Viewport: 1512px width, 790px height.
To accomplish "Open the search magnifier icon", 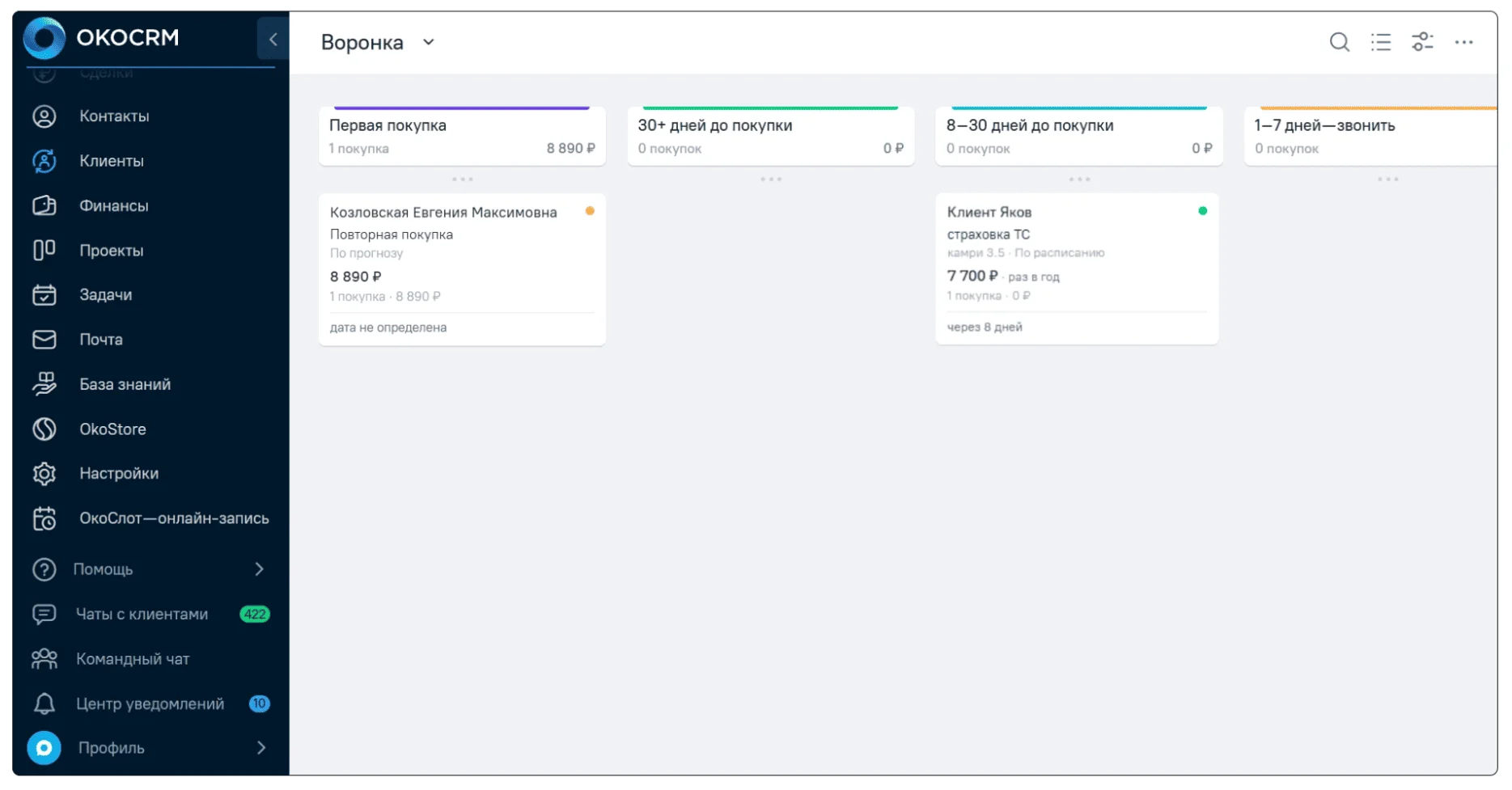I will click(x=1340, y=42).
